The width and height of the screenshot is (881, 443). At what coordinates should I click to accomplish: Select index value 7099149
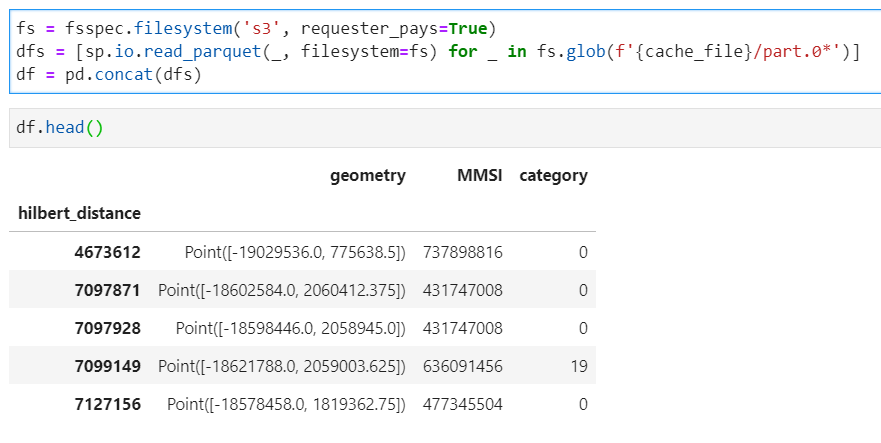click(x=107, y=367)
